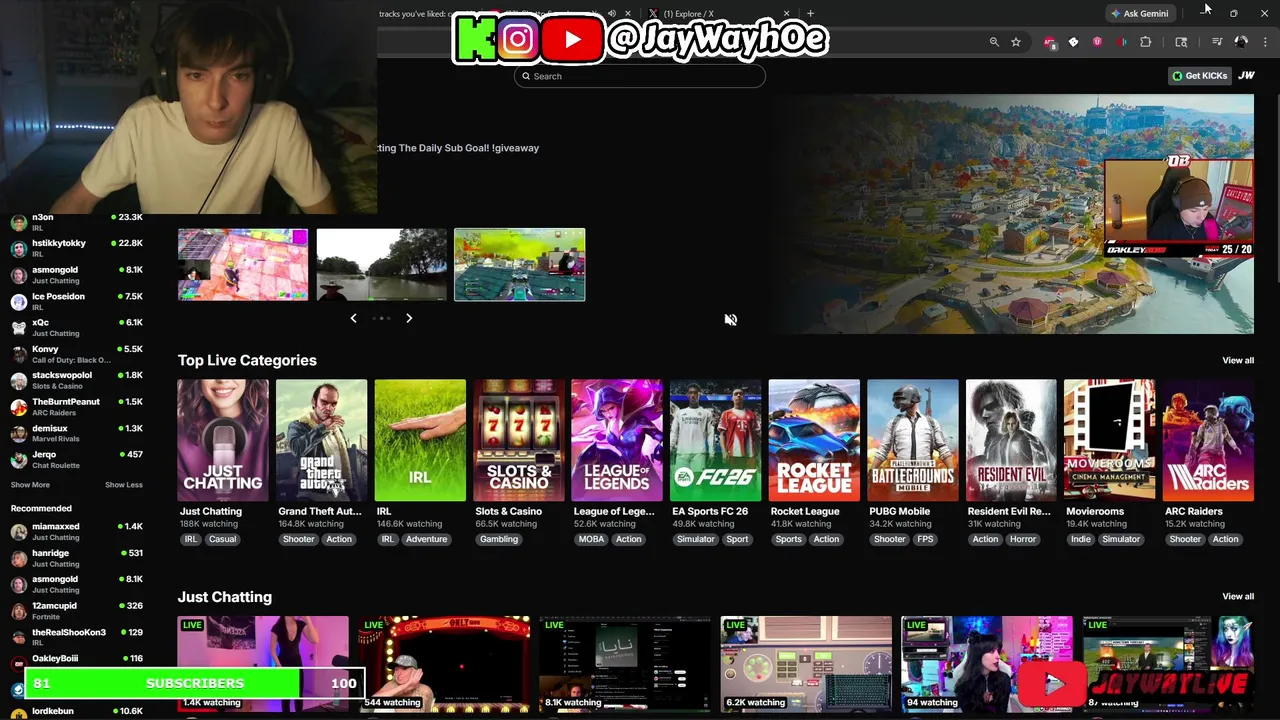This screenshot has width=1280, height=720.
Task: Expand followed list with Show More
Action: [30, 485]
